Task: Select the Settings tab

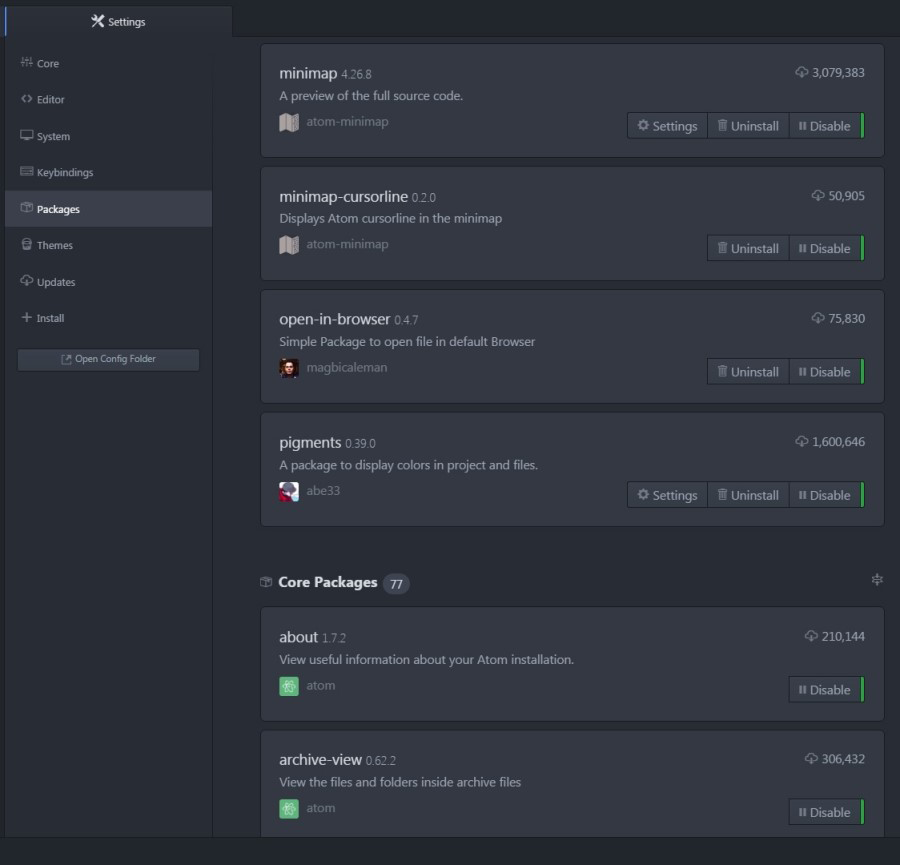Action: coord(118,22)
